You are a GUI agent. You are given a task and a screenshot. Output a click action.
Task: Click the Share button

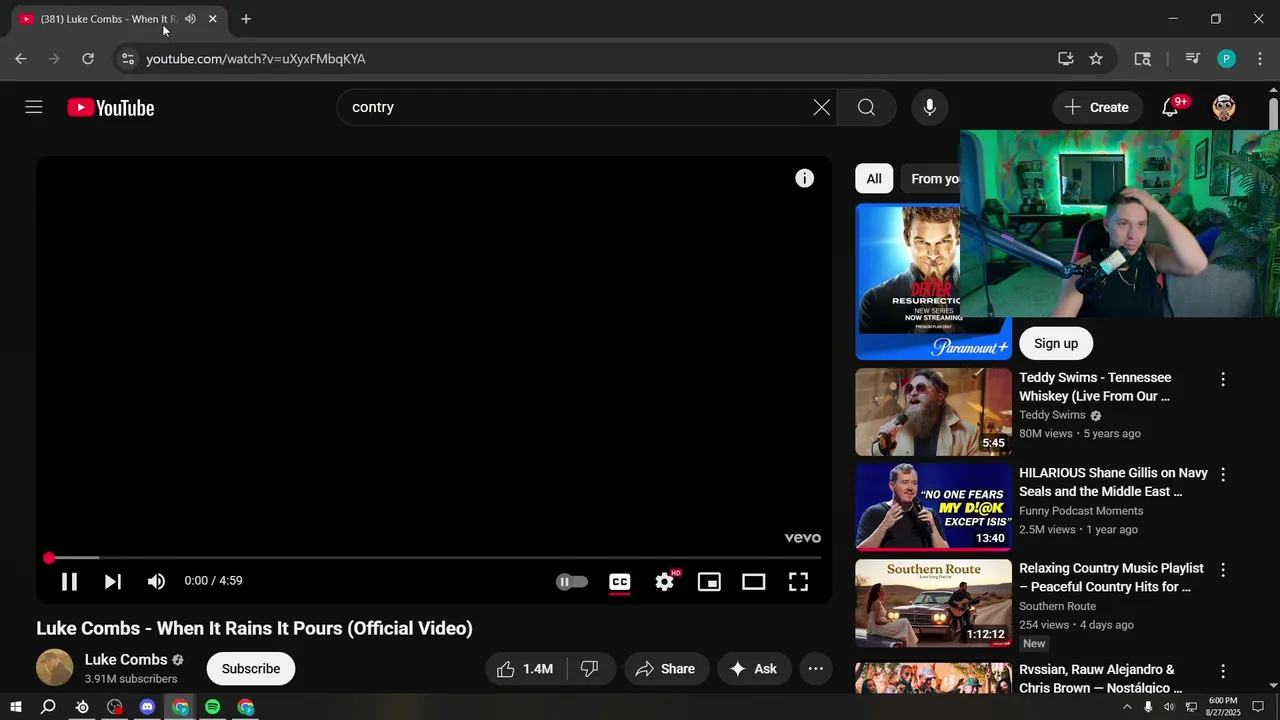point(666,669)
